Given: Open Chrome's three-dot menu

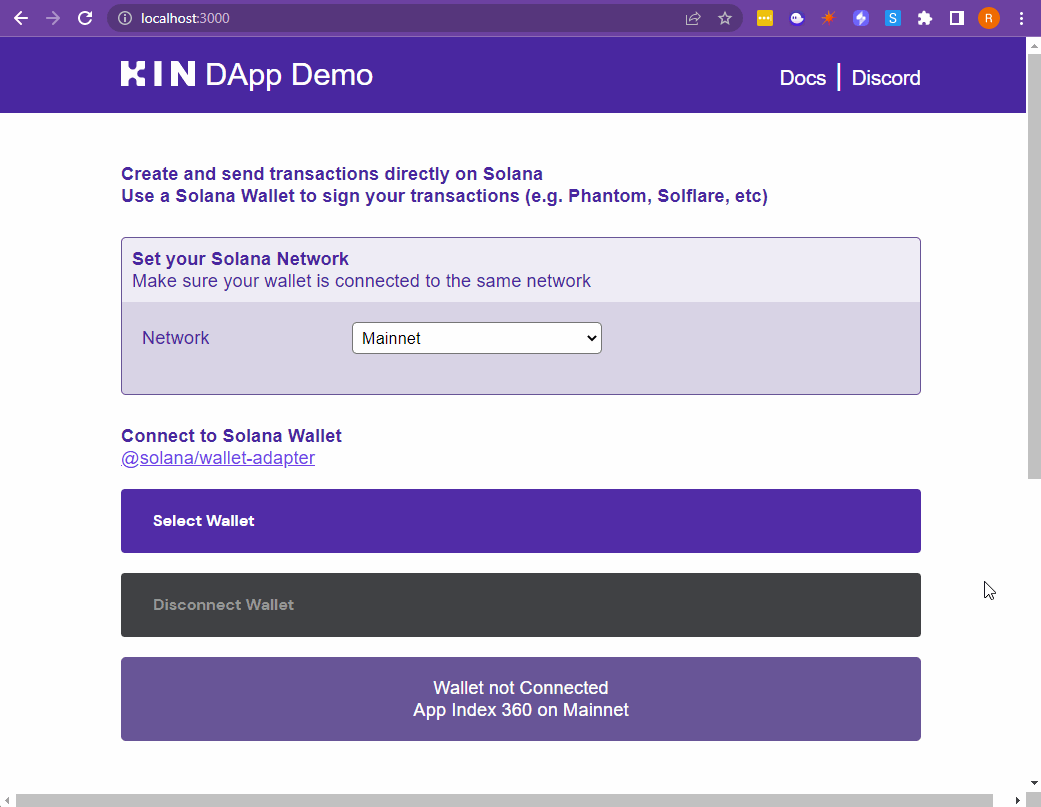Looking at the screenshot, I should click(x=1021, y=18).
